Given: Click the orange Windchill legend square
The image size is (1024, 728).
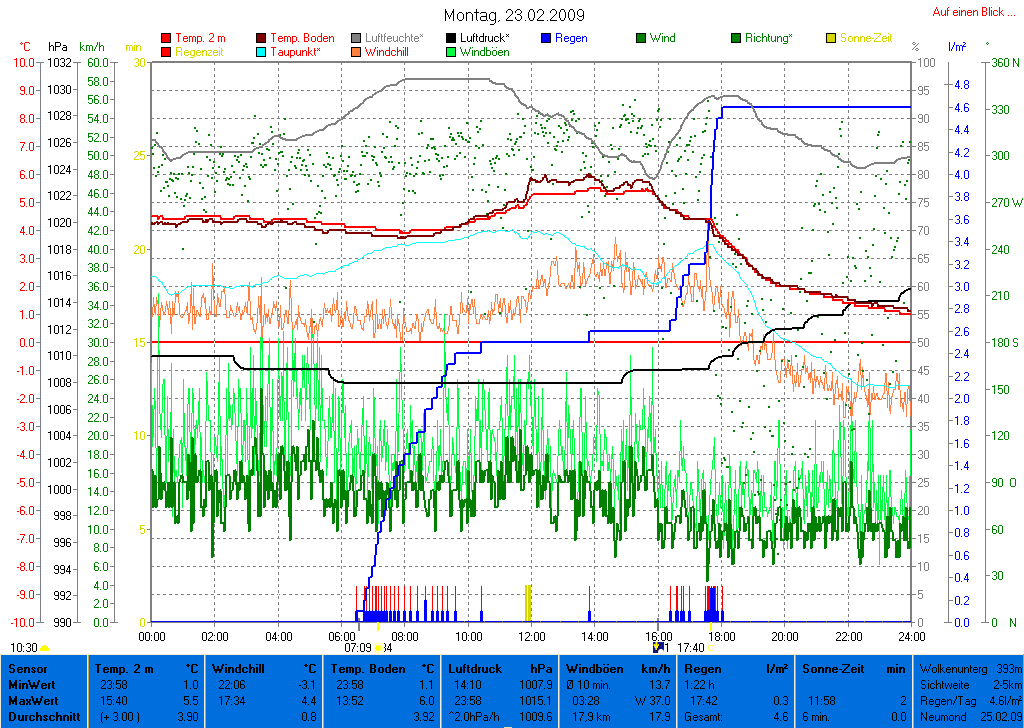Looking at the screenshot, I should [356, 51].
